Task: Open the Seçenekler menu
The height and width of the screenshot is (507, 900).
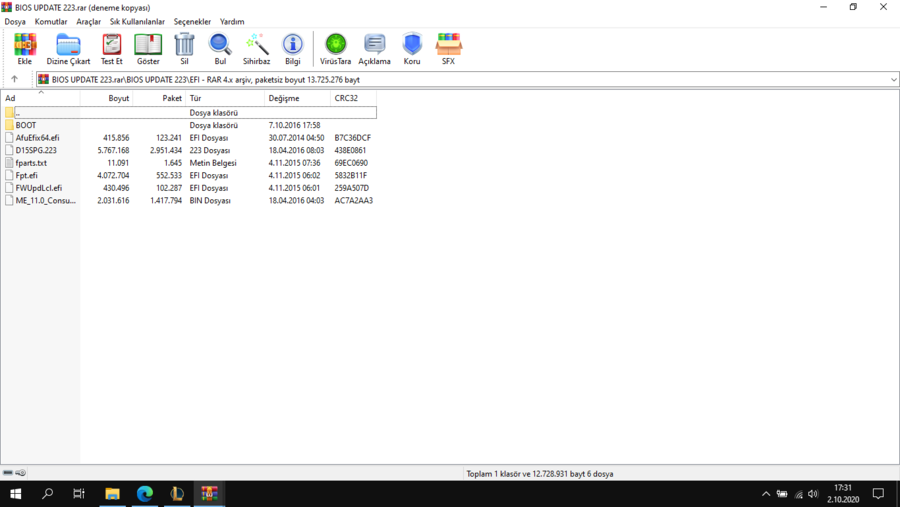Action: [192, 22]
